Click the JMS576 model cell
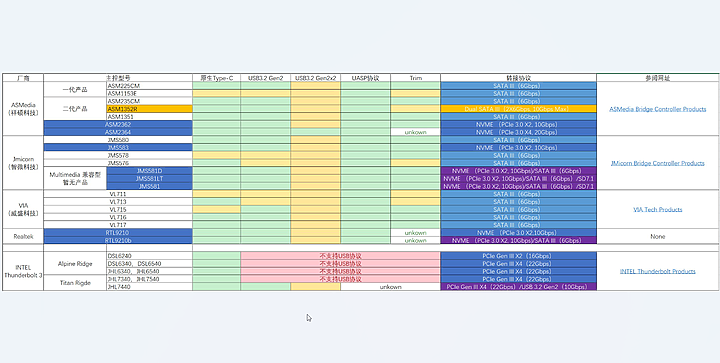 [118, 163]
